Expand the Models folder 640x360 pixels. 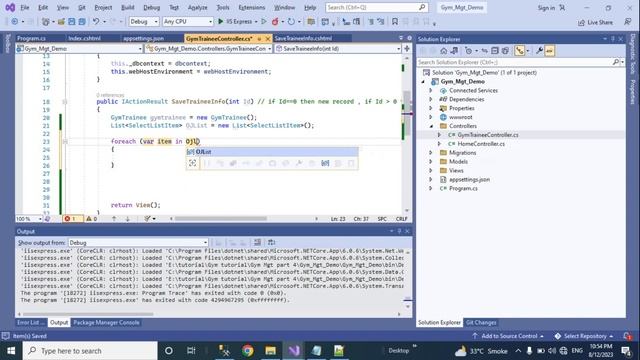click(x=431, y=162)
